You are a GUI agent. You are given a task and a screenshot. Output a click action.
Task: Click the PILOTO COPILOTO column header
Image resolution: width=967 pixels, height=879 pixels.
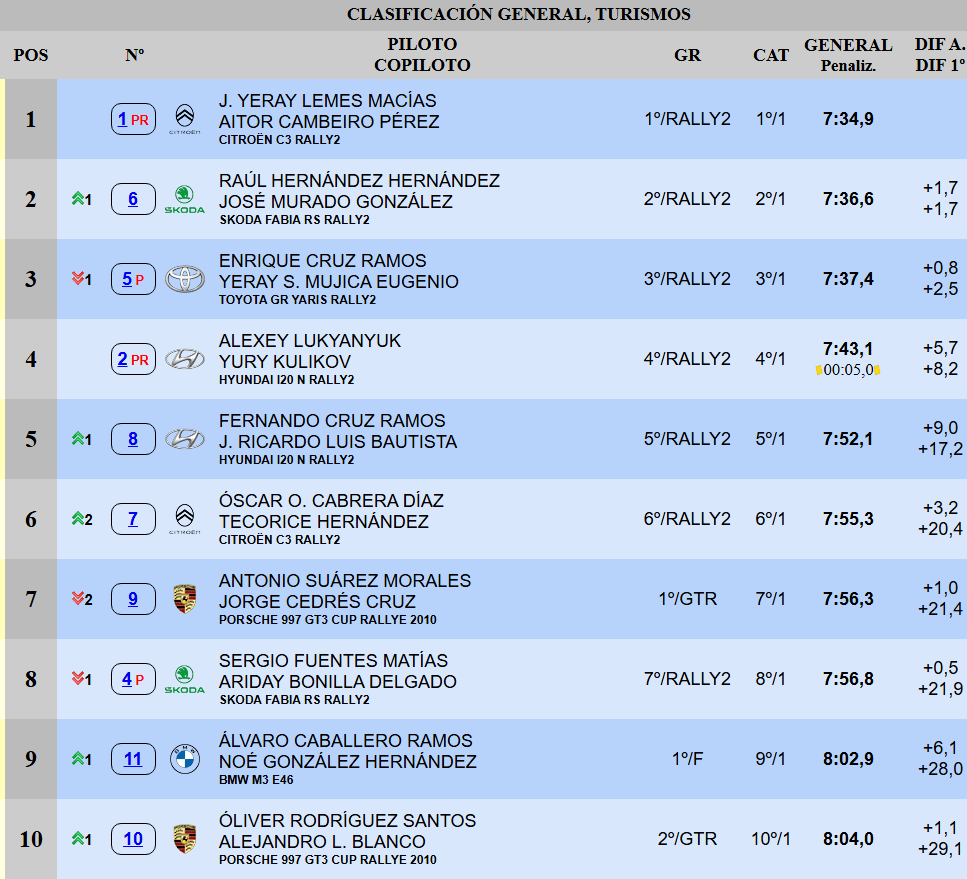pyautogui.click(x=422, y=55)
